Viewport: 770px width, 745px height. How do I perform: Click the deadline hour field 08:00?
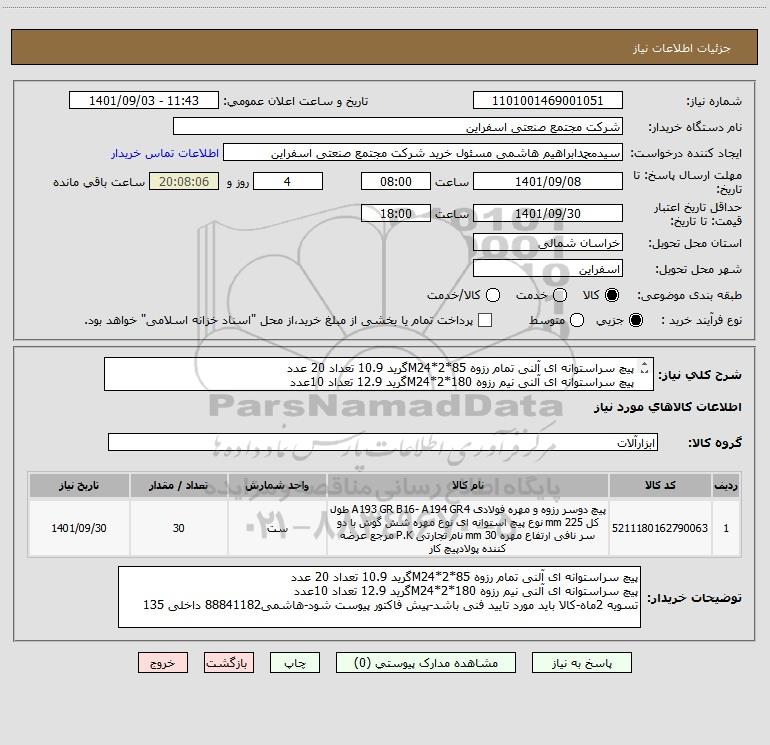click(x=396, y=181)
